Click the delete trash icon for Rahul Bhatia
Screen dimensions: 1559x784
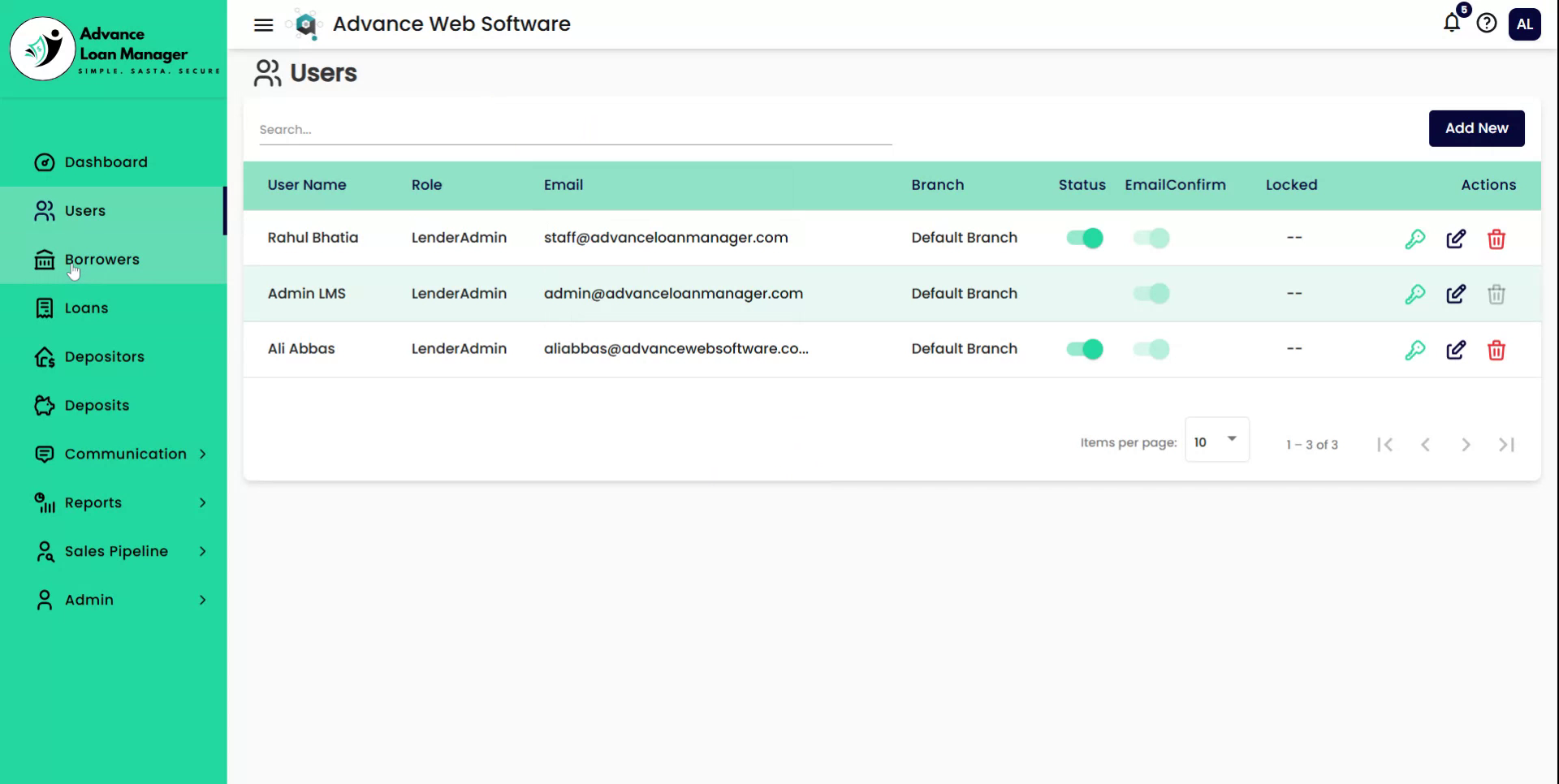click(1497, 239)
